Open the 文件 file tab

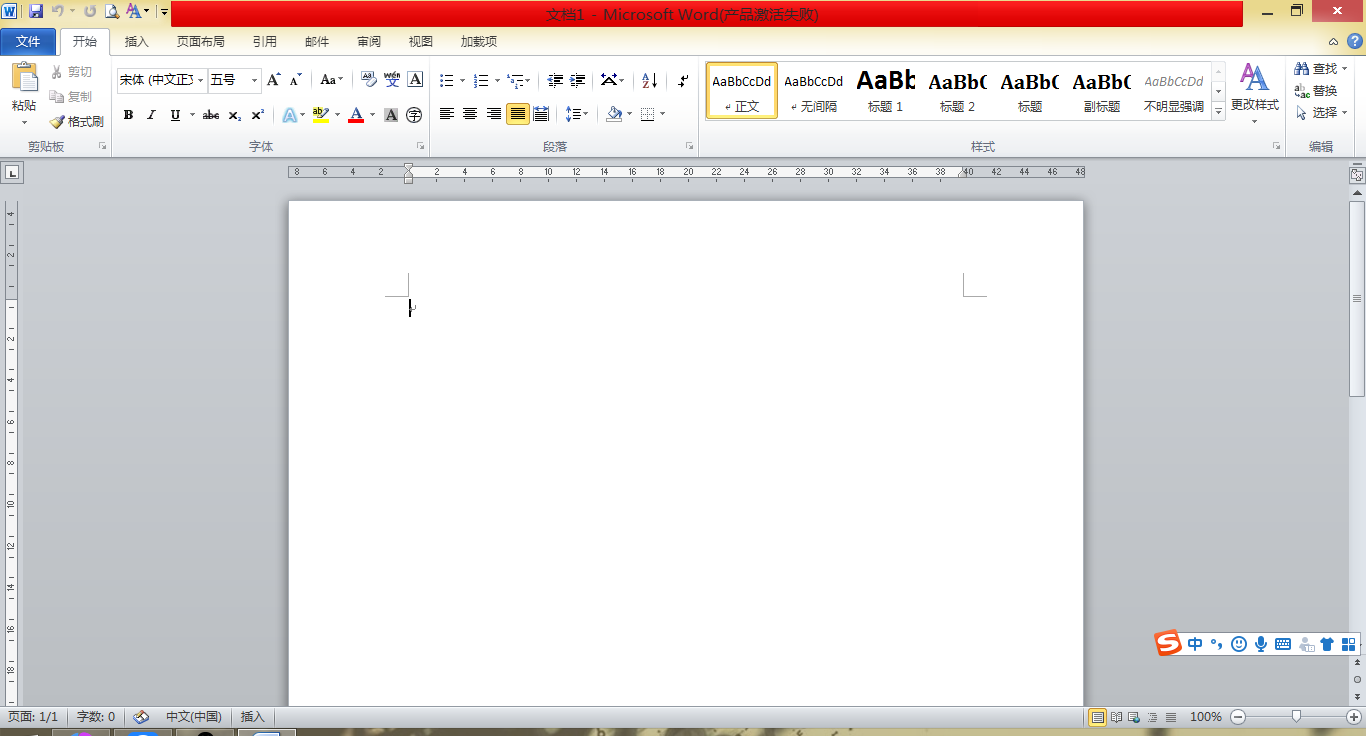(28, 42)
